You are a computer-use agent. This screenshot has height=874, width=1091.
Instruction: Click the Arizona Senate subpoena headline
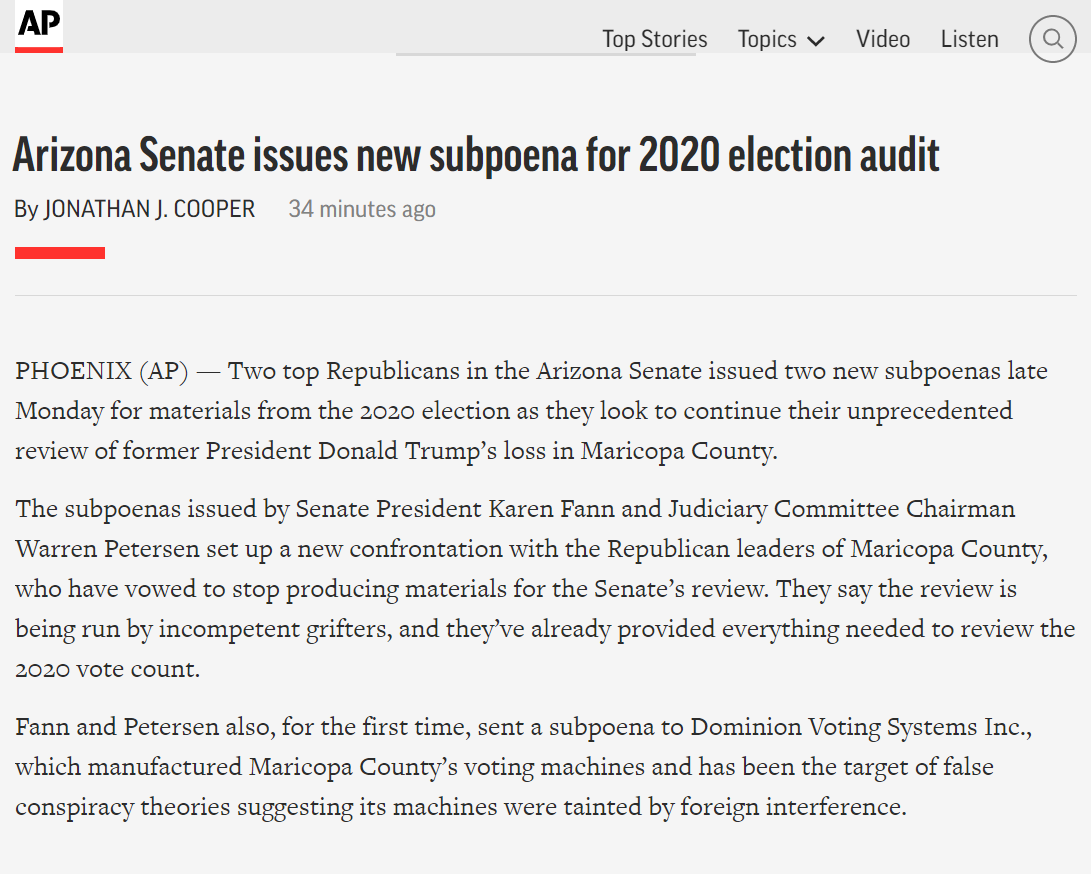(x=476, y=154)
